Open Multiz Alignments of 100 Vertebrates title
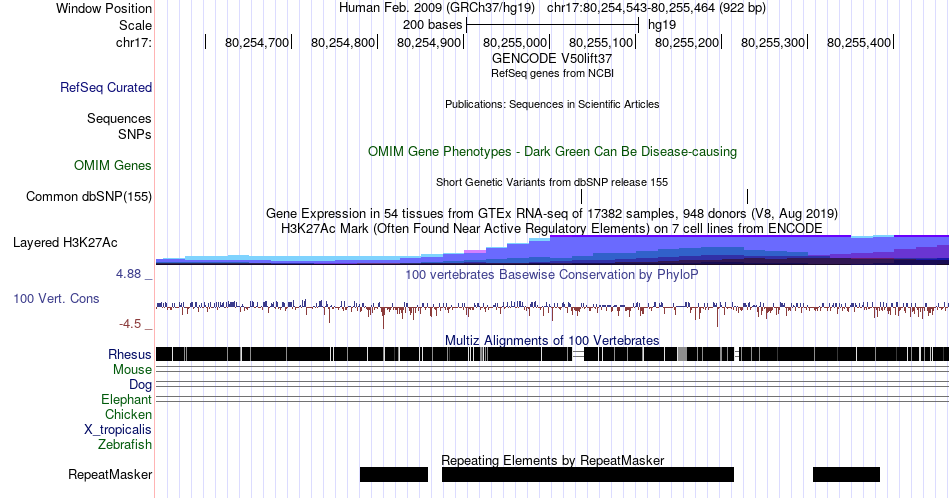Screen dimensions: 950x498 (552, 340)
